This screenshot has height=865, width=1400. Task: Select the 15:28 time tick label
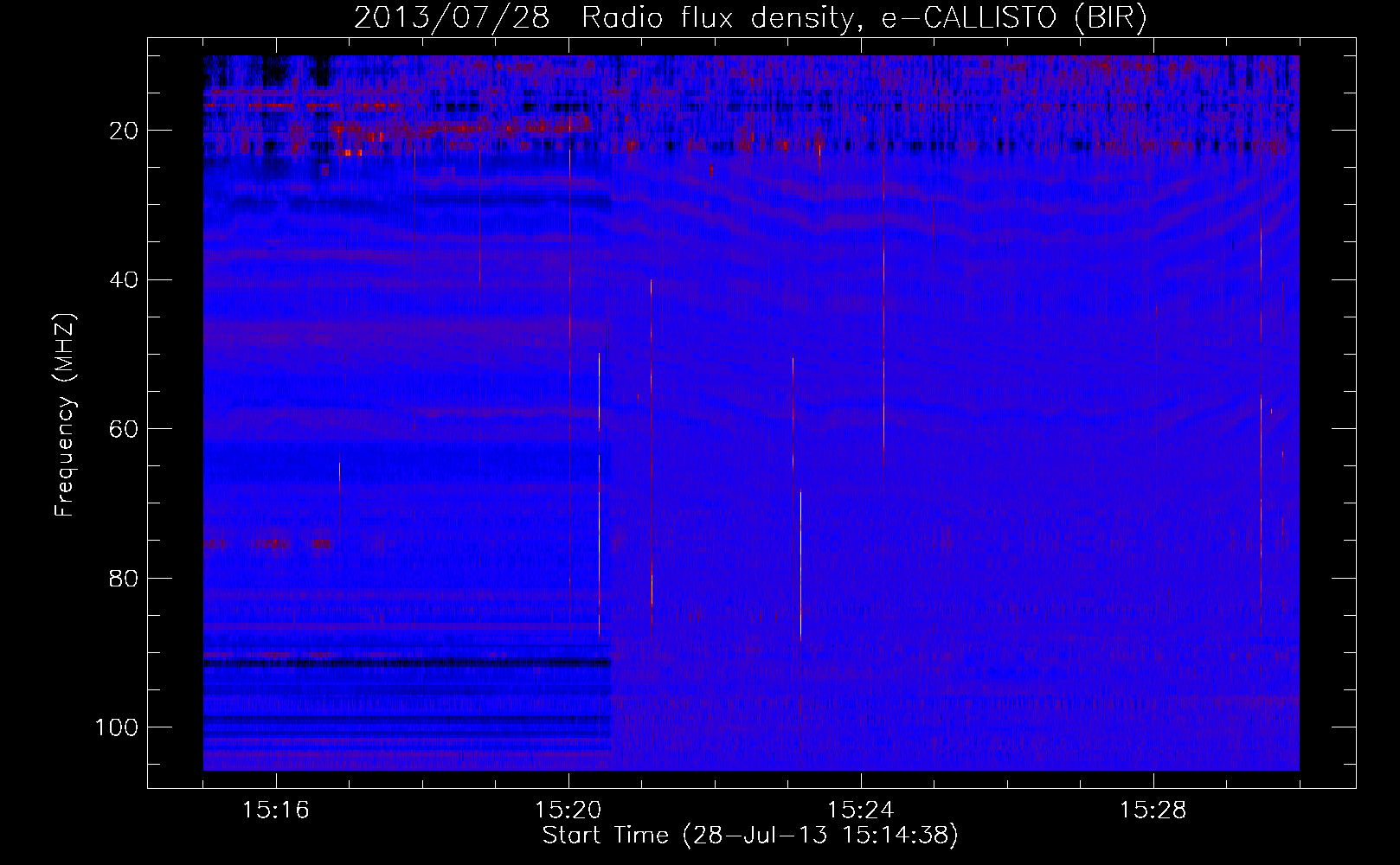(x=1153, y=810)
